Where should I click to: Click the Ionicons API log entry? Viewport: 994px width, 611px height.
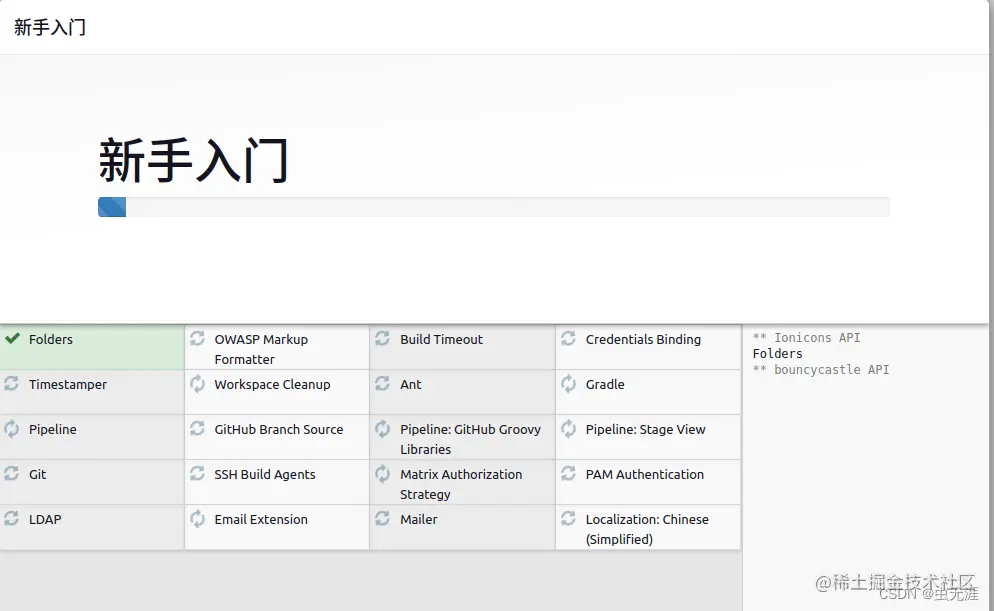806,338
